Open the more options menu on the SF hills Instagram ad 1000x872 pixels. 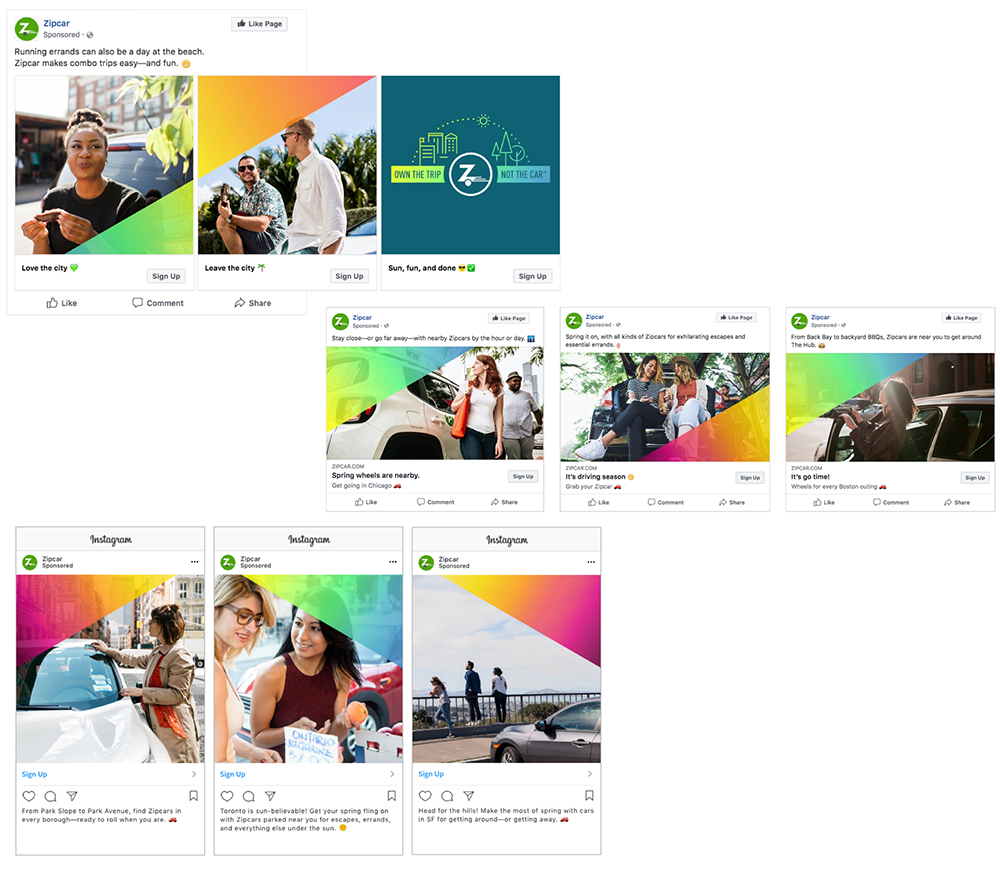tap(591, 562)
